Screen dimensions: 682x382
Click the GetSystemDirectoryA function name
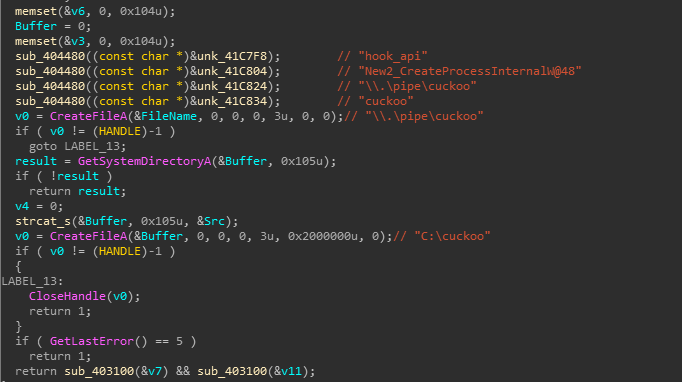tap(144, 161)
